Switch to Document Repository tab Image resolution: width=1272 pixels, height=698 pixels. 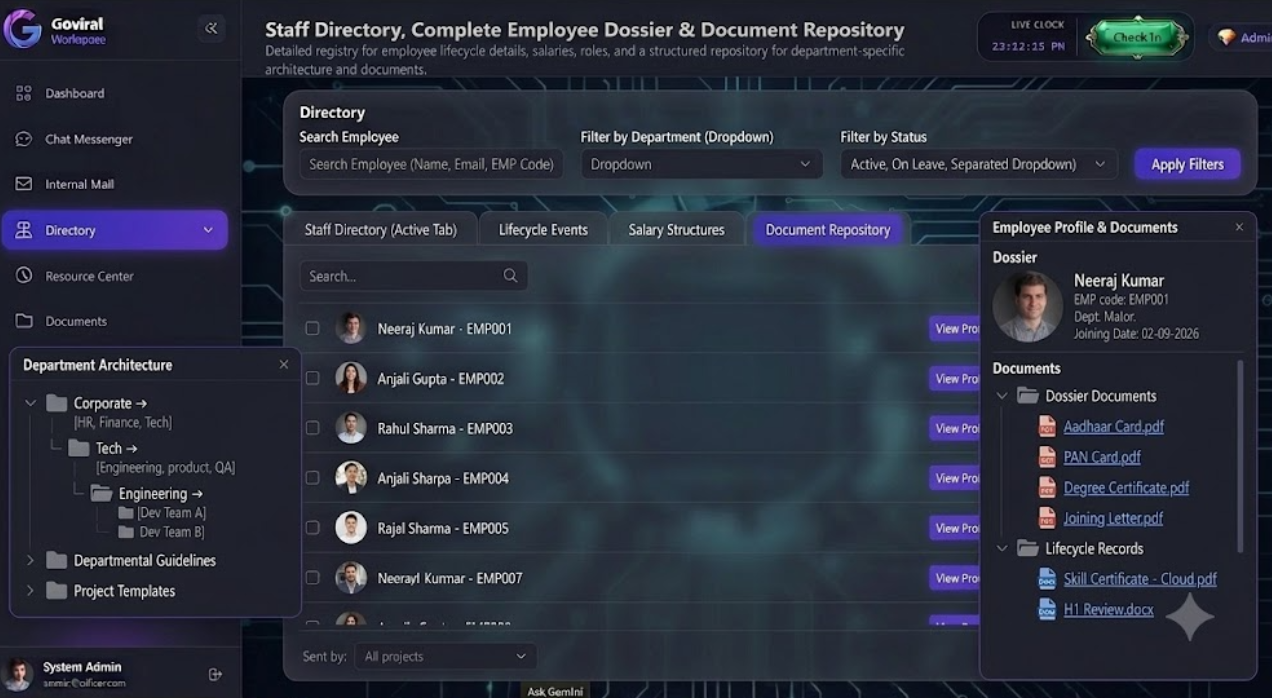[x=827, y=229]
